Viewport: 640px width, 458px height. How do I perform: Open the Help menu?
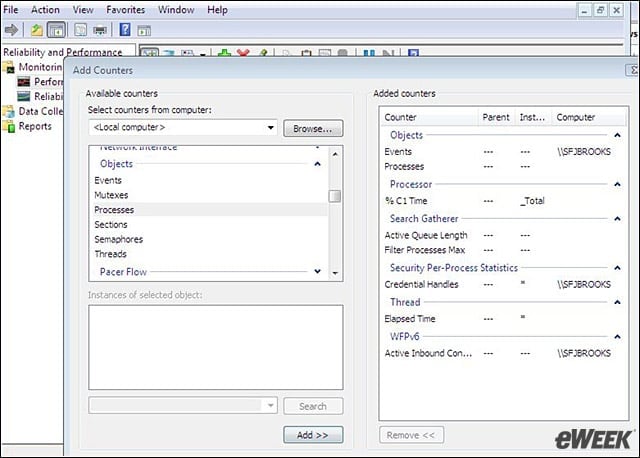pyautogui.click(x=217, y=10)
